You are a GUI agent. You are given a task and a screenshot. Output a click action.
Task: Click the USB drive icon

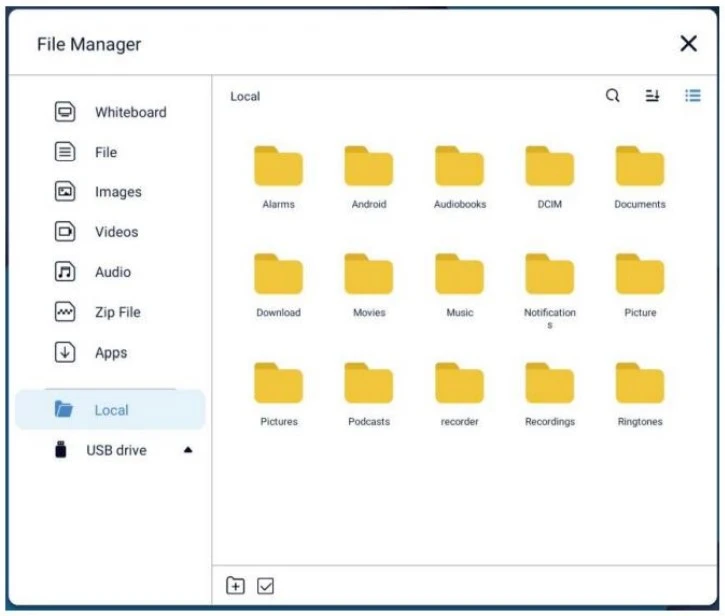tap(61, 450)
